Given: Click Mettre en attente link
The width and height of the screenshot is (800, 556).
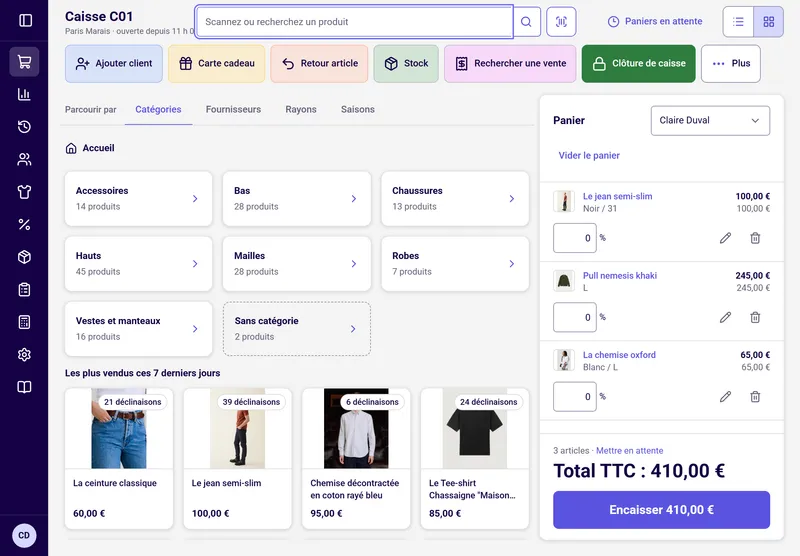Looking at the screenshot, I should click(x=630, y=451).
